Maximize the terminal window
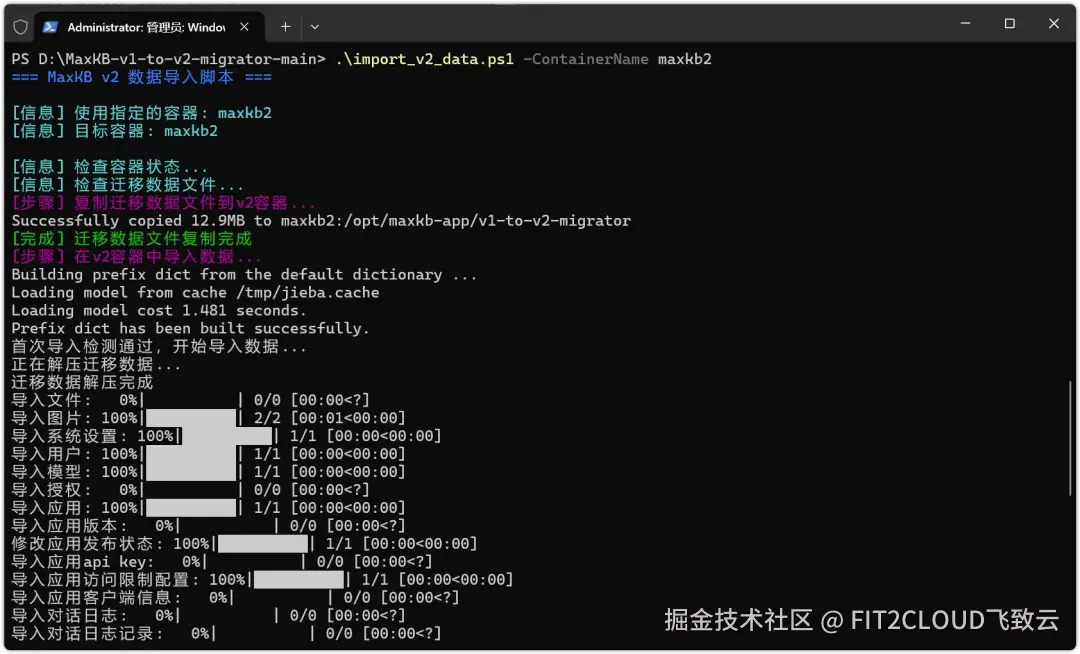Viewport: 1080px width, 654px height. point(1010,23)
